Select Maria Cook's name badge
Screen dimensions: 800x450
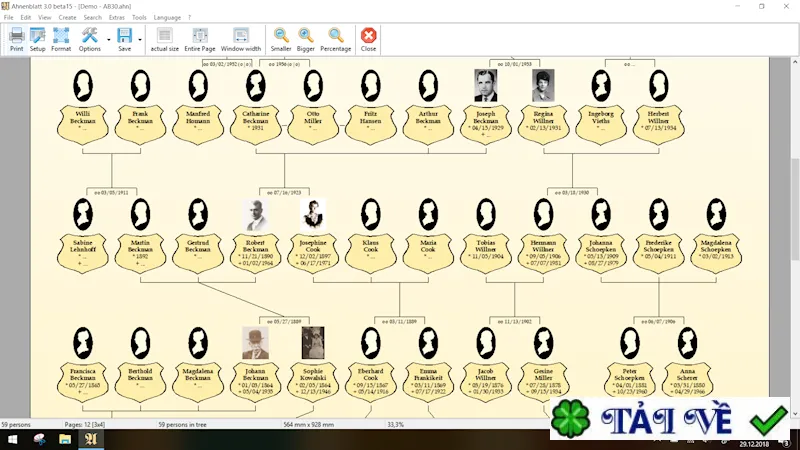click(x=428, y=253)
